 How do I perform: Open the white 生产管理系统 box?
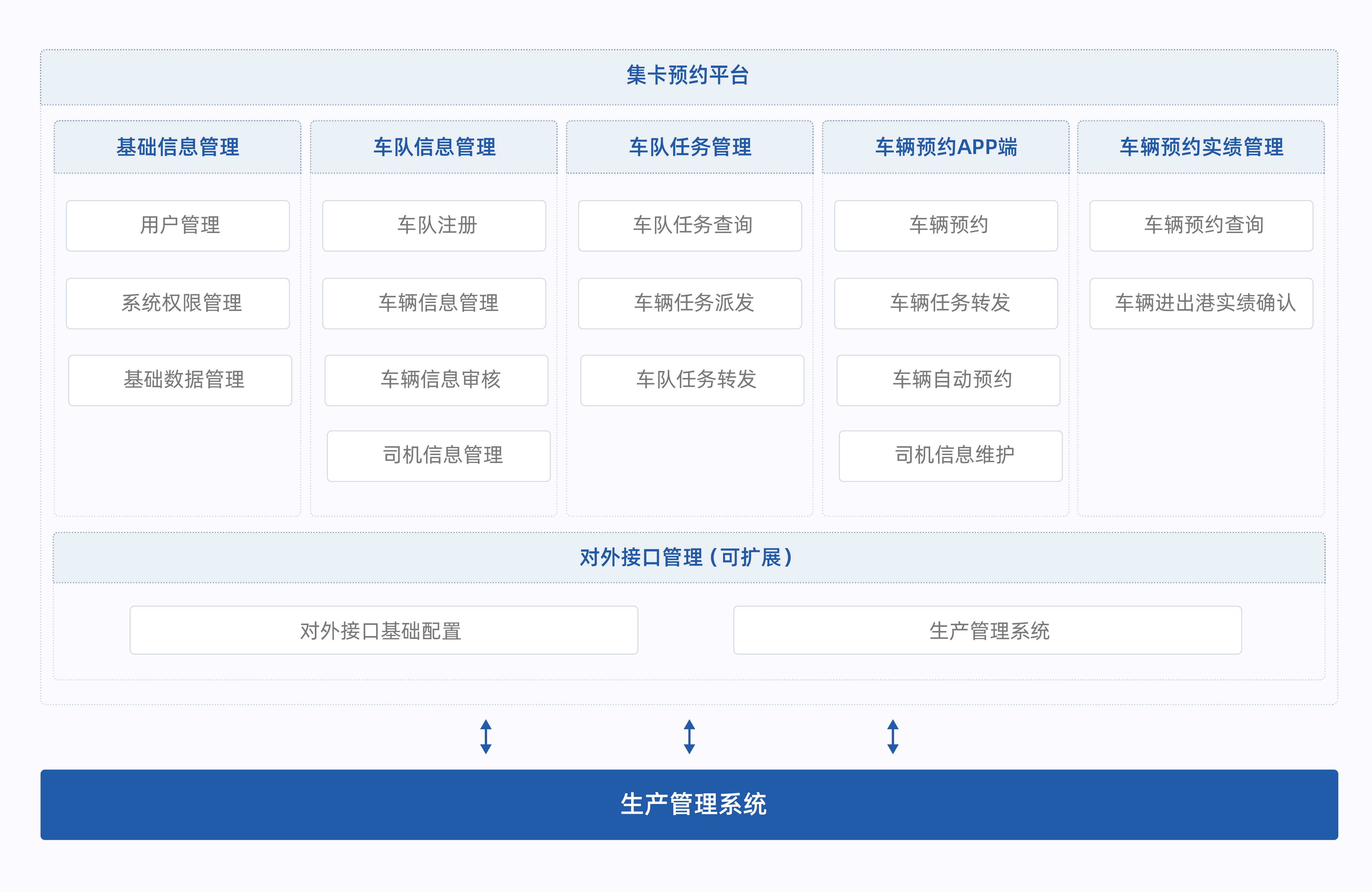point(988,630)
